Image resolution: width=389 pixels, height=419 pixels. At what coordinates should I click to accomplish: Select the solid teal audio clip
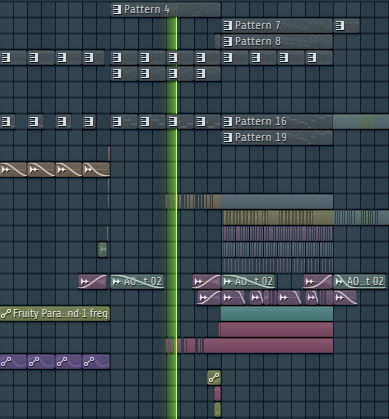pos(277,314)
